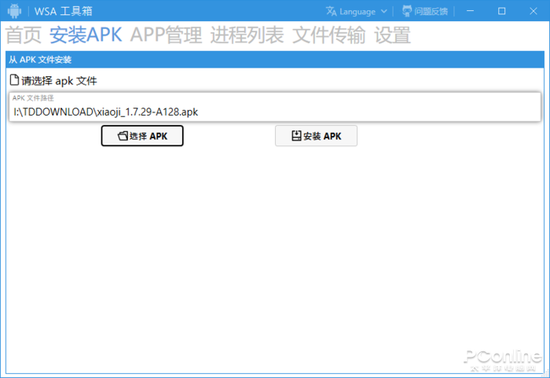Click the 从 APK 文件安装 header
The width and height of the screenshot is (550, 378).
(275, 60)
